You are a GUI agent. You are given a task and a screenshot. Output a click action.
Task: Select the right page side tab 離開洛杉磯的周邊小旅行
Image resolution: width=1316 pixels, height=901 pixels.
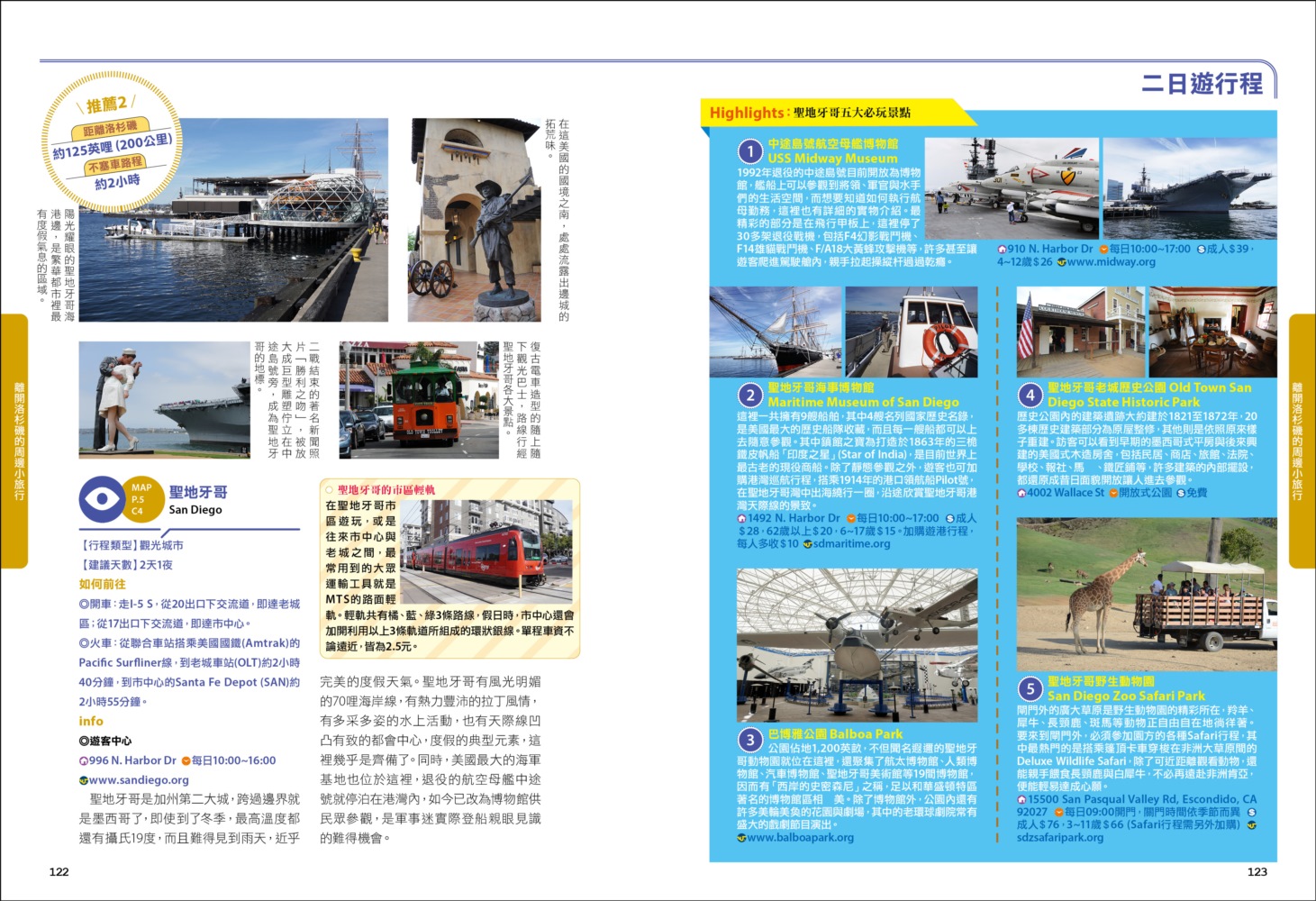click(1301, 441)
